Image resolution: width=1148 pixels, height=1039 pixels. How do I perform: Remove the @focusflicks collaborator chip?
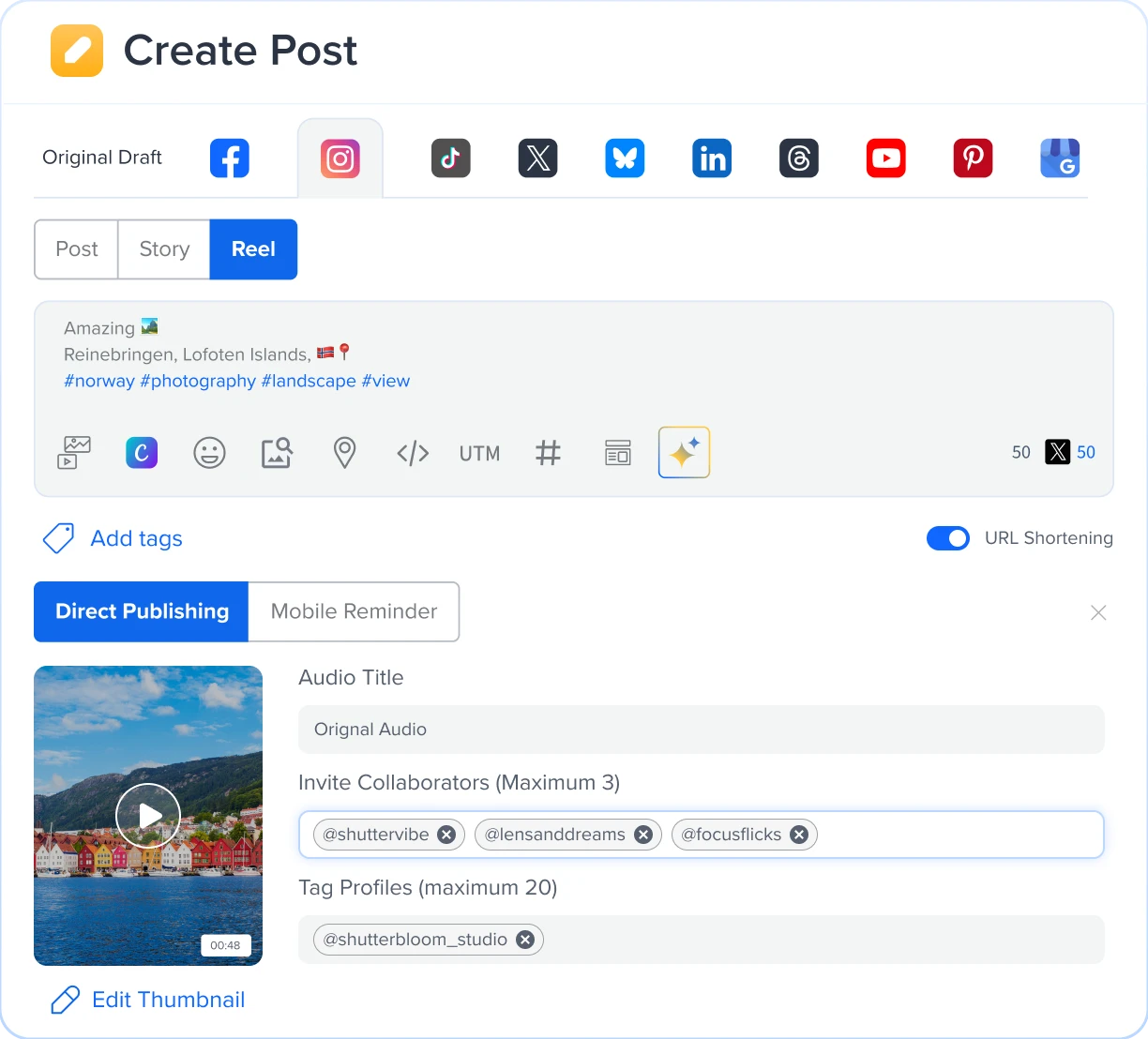(799, 834)
